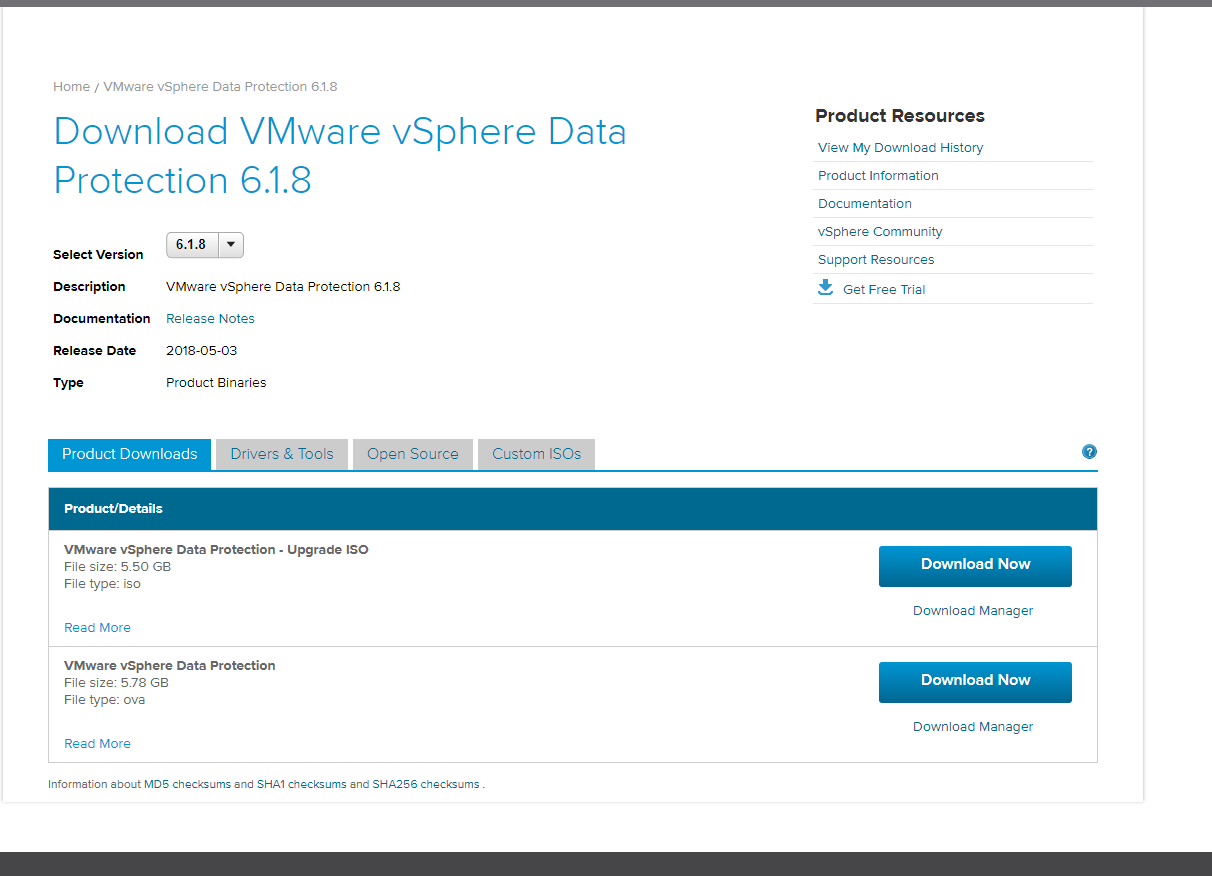Click the type value "Product Binaries"
Viewport: 1212px width, 876px height.
[x=216, y=383]
